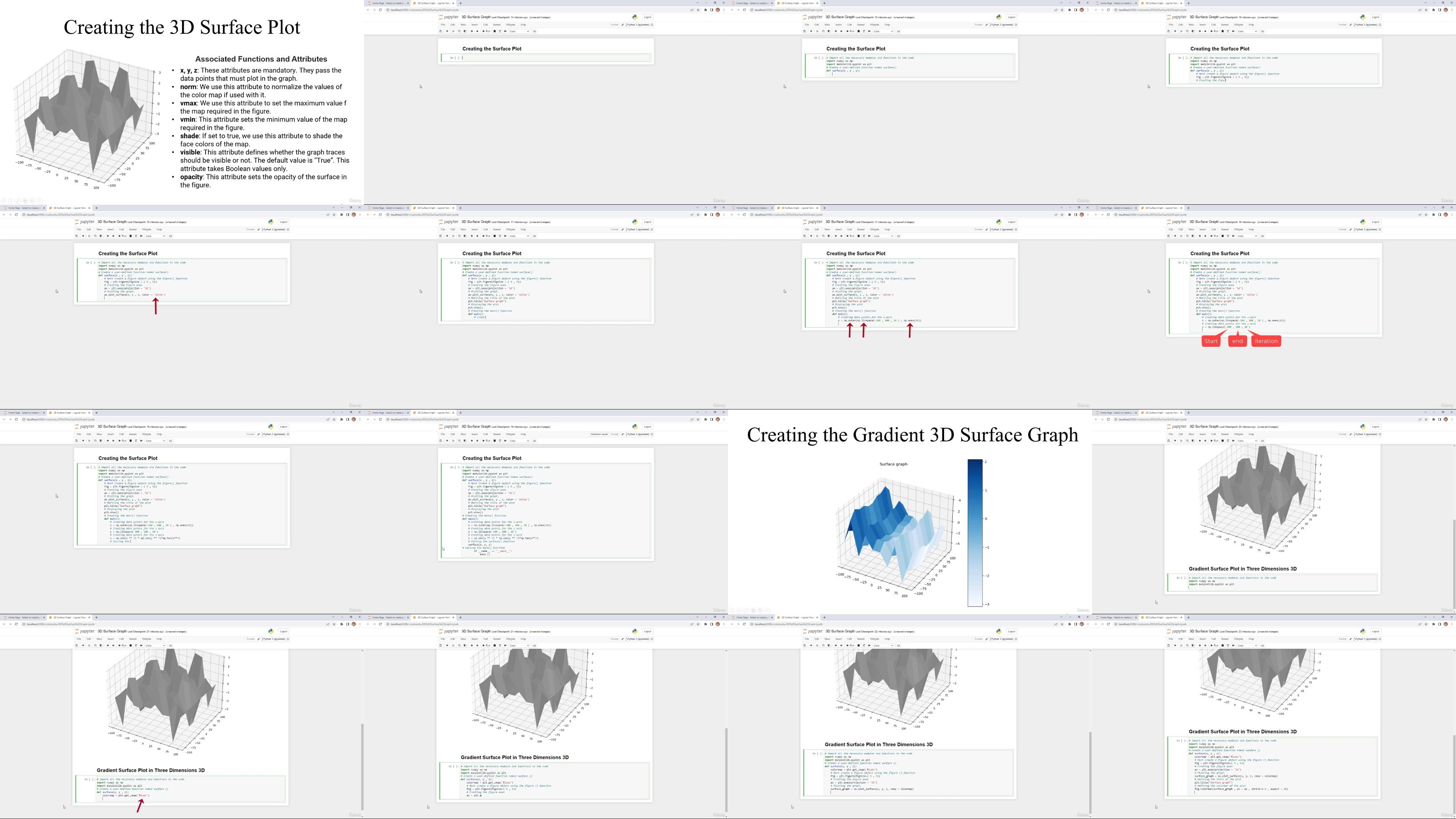The width and height of the screenshot is (1456, 819).
Task: In the empty-cell frame, open the Code cell-type dropdown
Action: (520, 31)
